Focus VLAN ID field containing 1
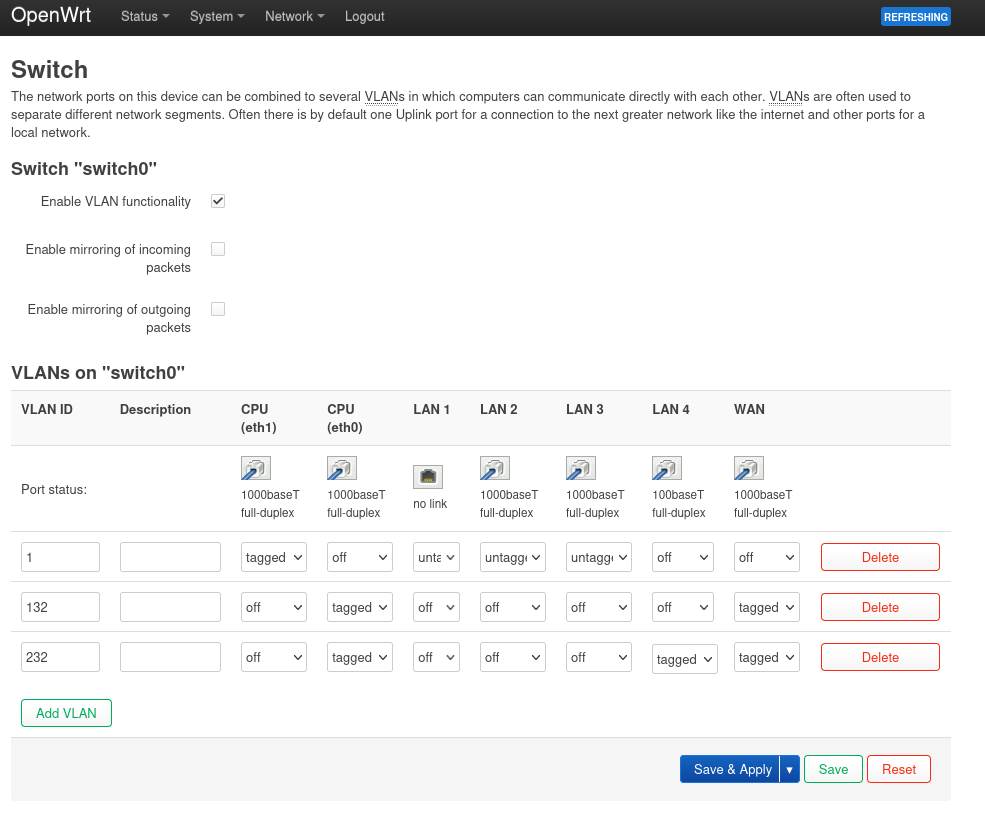 [60, 557]
